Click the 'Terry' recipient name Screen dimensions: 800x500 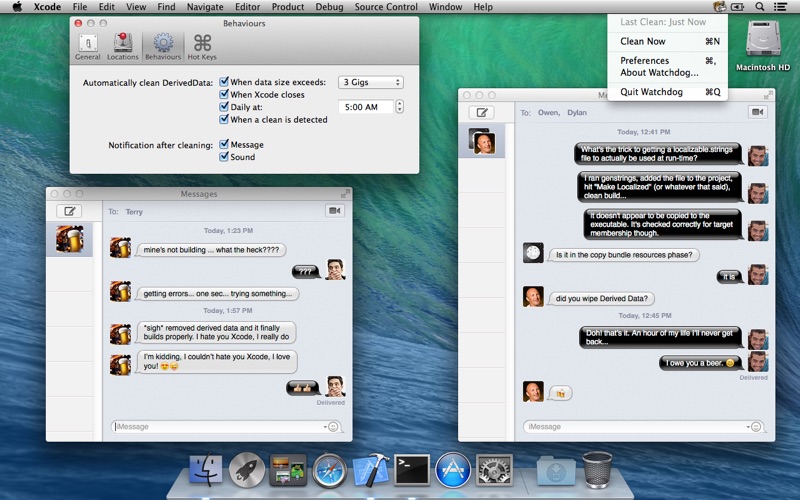pos(134,212)
